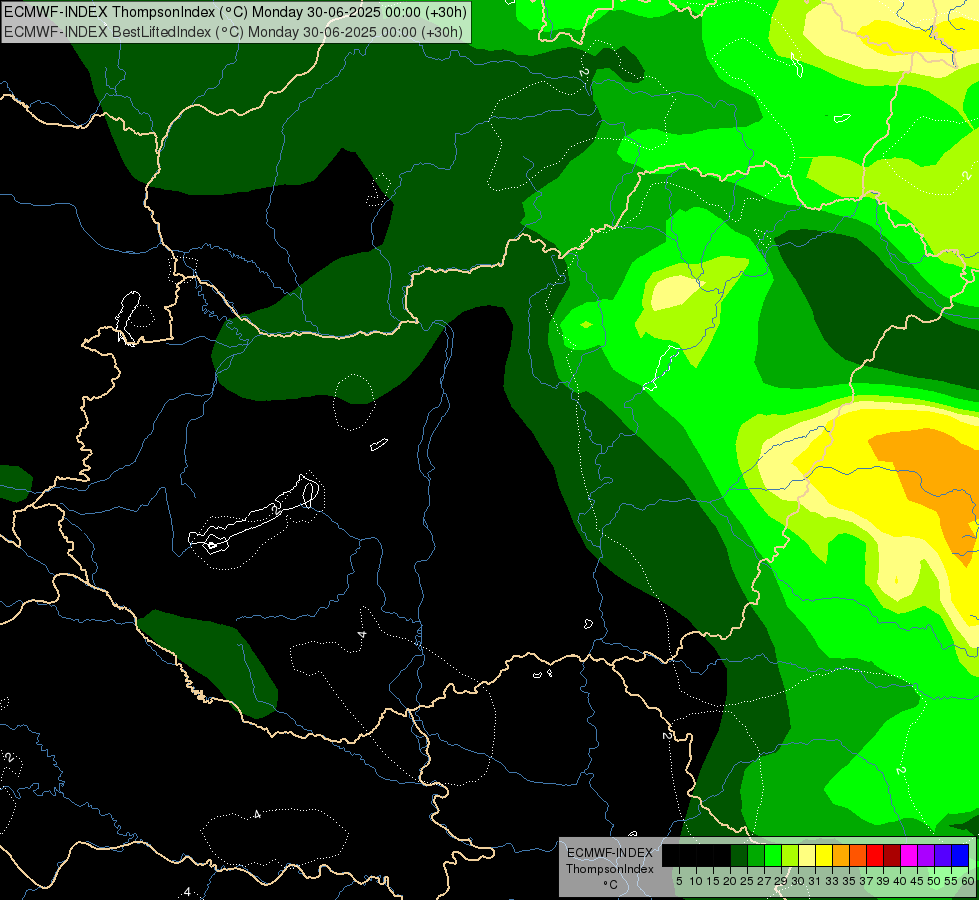Click the legend tick value 15
This screenshot has width=979, height=900.
[x=713, y=881]
